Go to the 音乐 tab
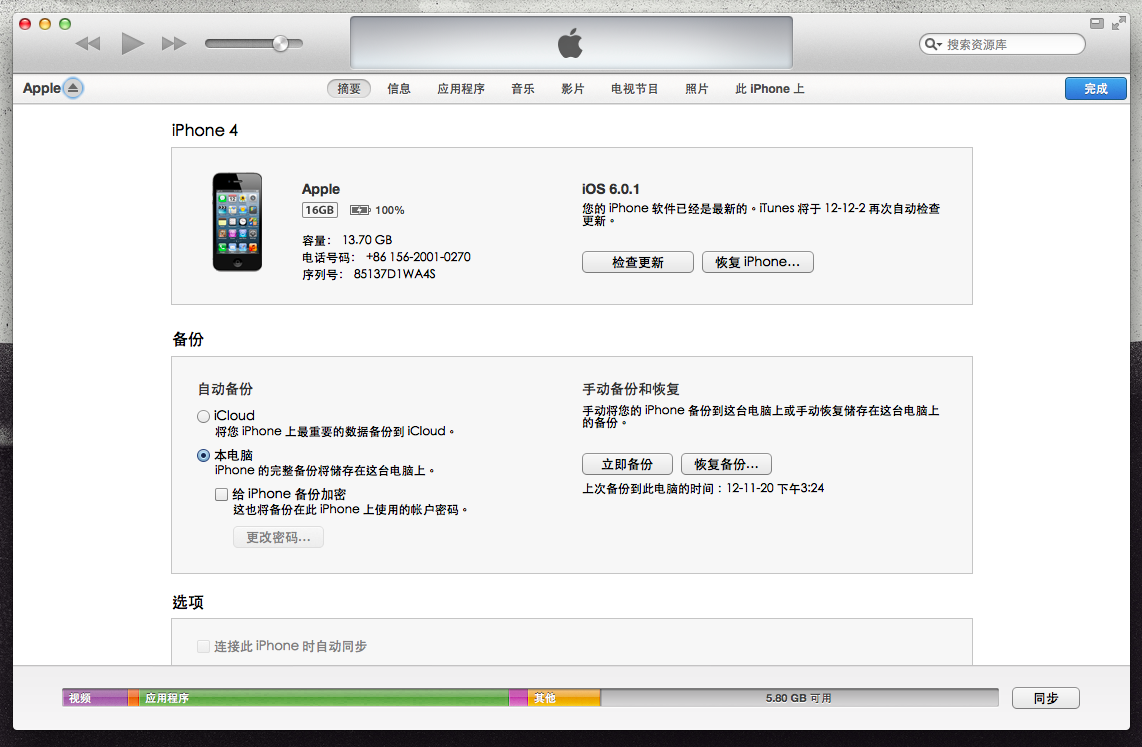The width and height of the screenshot is (1142, 747). pos(522,89)
